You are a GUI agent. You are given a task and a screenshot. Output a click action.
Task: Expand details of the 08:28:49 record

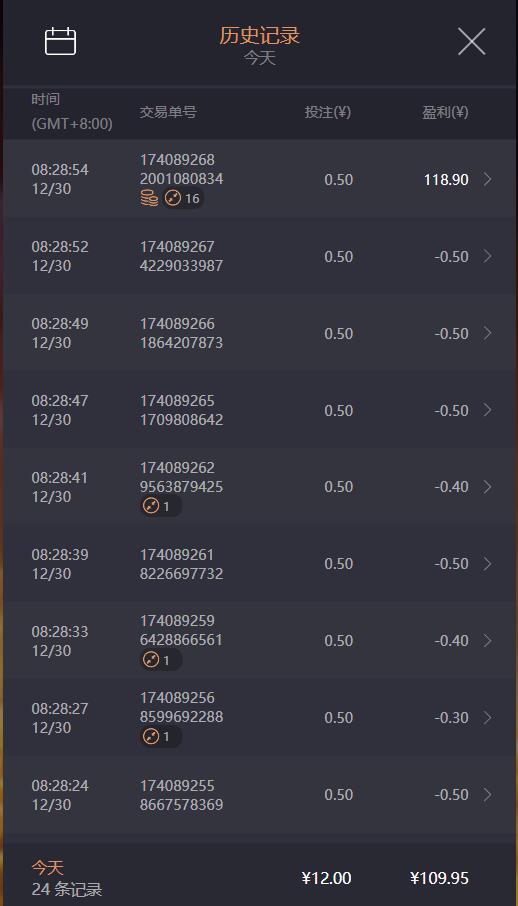click(x=487, y=333)
